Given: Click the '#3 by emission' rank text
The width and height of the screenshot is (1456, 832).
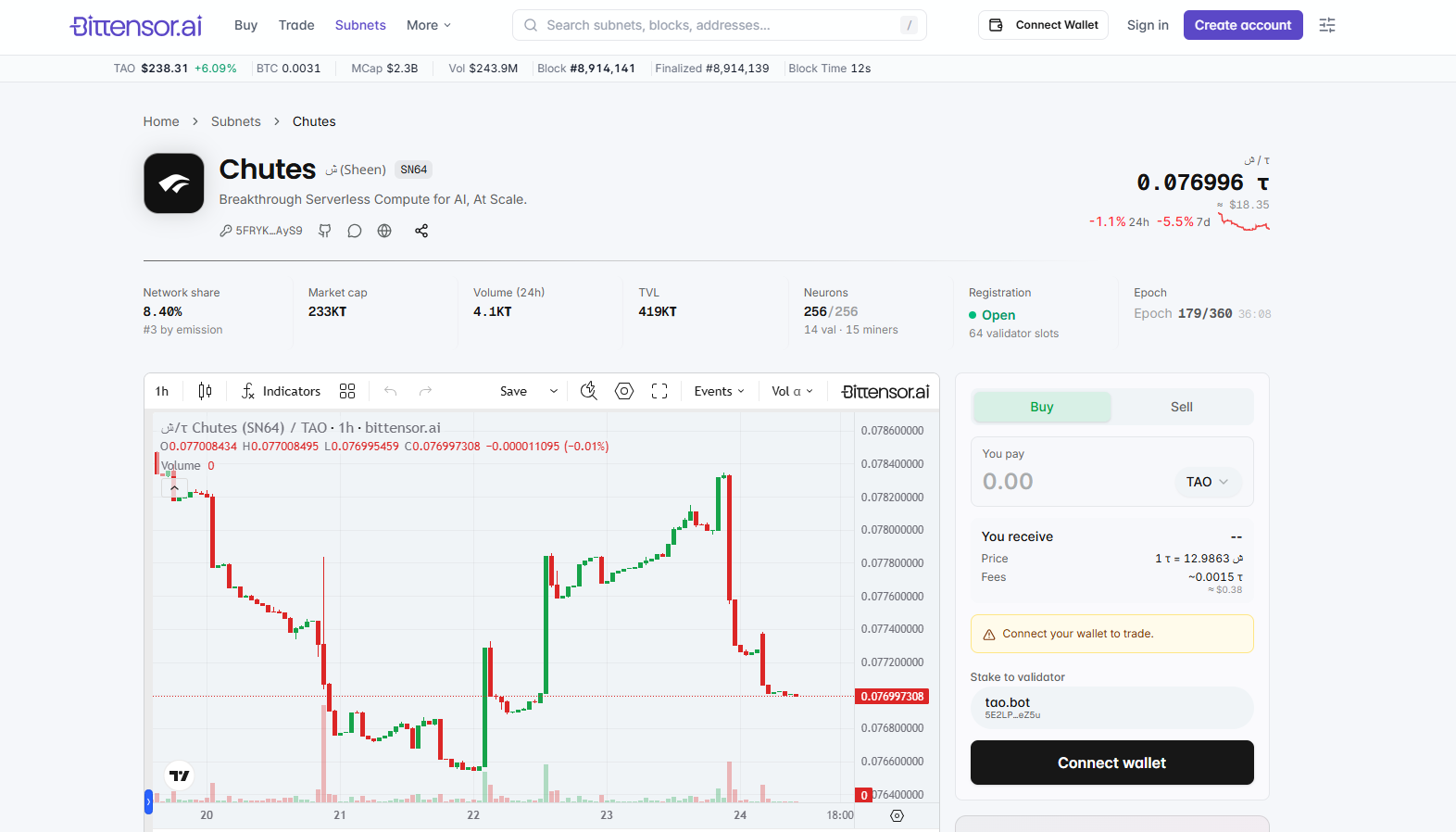Looking at the screenshot, I should pos(183,330).
